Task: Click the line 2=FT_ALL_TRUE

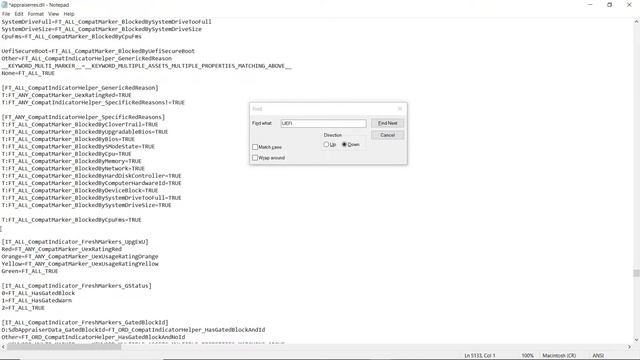Action: click(x=23, y=308)
